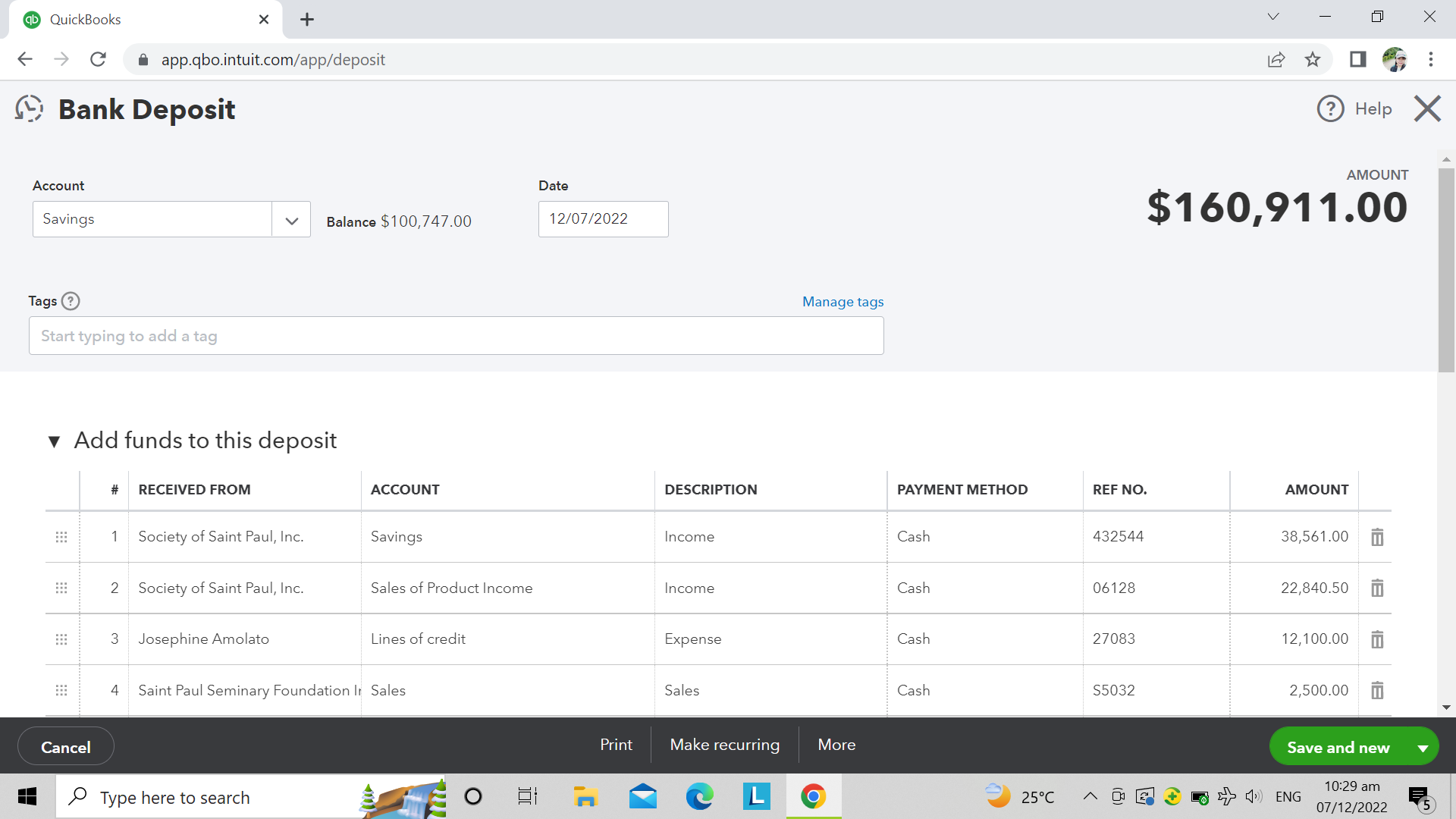Open the Help question mark icon
The height and width of the screenshot is (819, 1456).
(1330, 109)
